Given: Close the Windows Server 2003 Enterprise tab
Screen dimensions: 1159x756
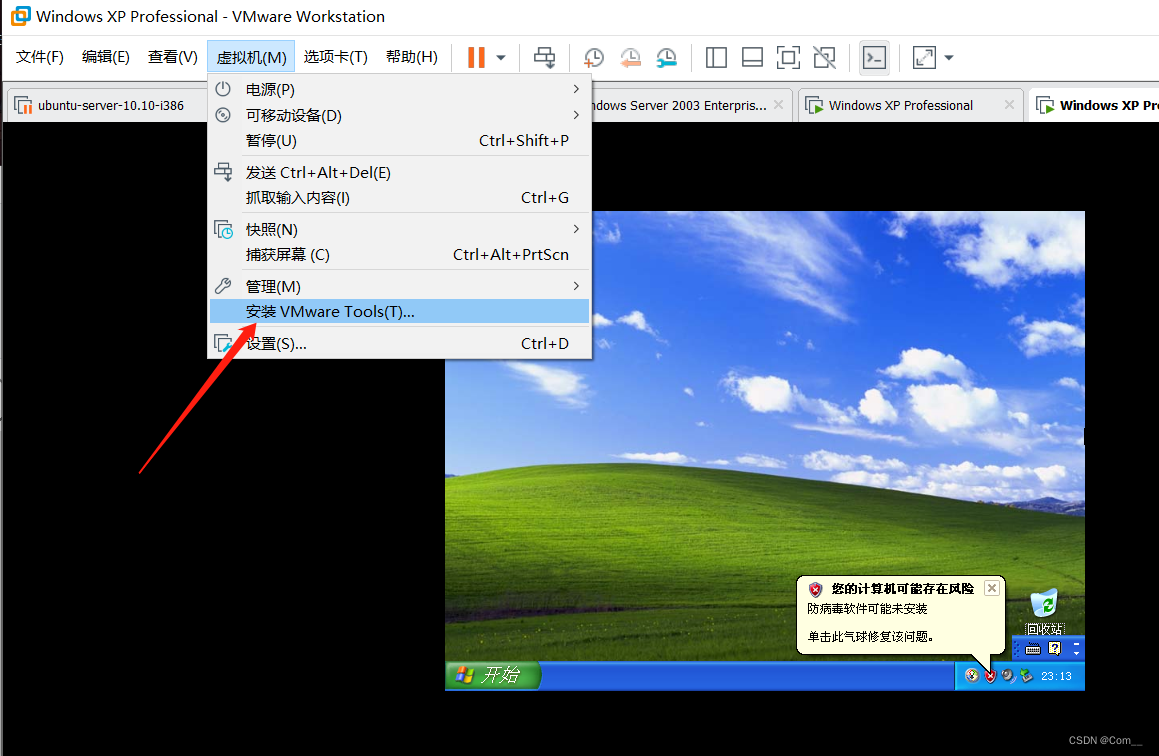Looking at the screenshot, I should 778,105.
